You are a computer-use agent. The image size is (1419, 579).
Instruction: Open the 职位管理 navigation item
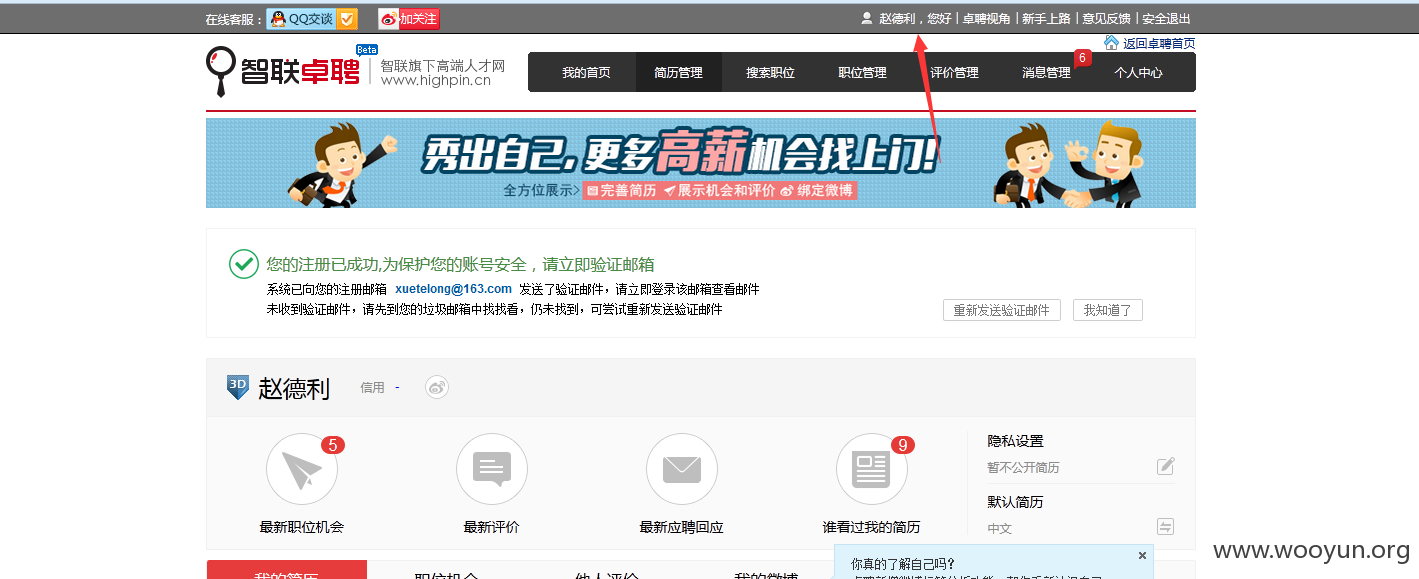pyautogui.click(x=862, y=73)
